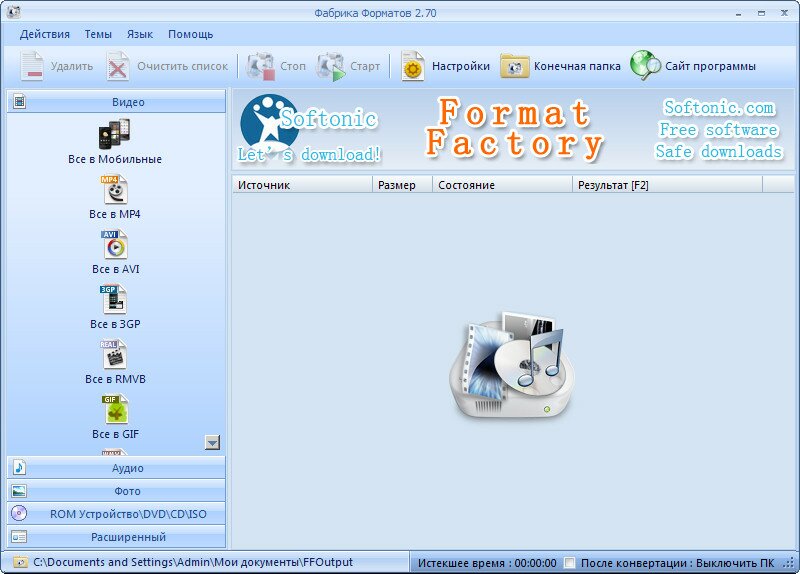
Task: Open the Действия menu
Action: 45,34
